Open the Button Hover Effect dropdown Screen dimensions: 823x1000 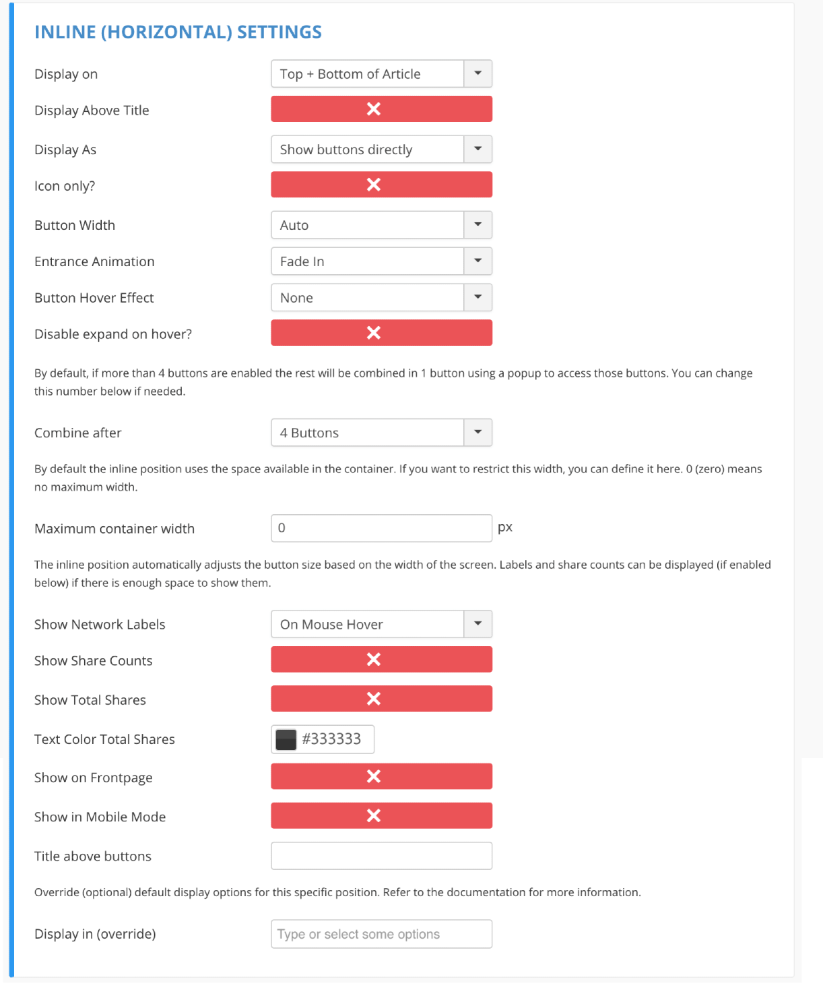click(x=381, y=298)
